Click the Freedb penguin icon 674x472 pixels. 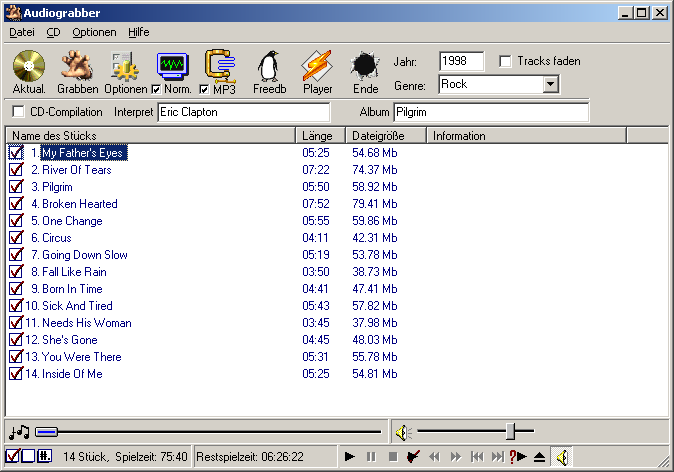pos(269,66)
